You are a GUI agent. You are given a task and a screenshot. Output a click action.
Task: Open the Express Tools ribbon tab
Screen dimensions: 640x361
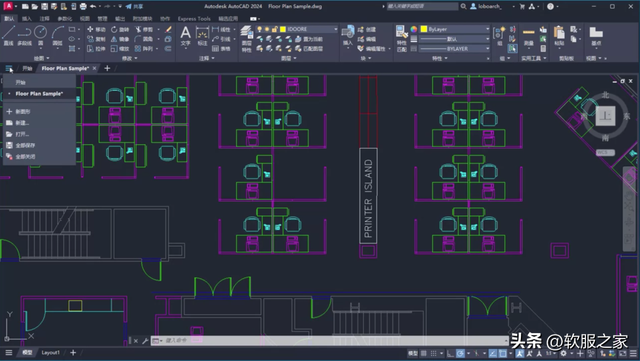point(194,18)
